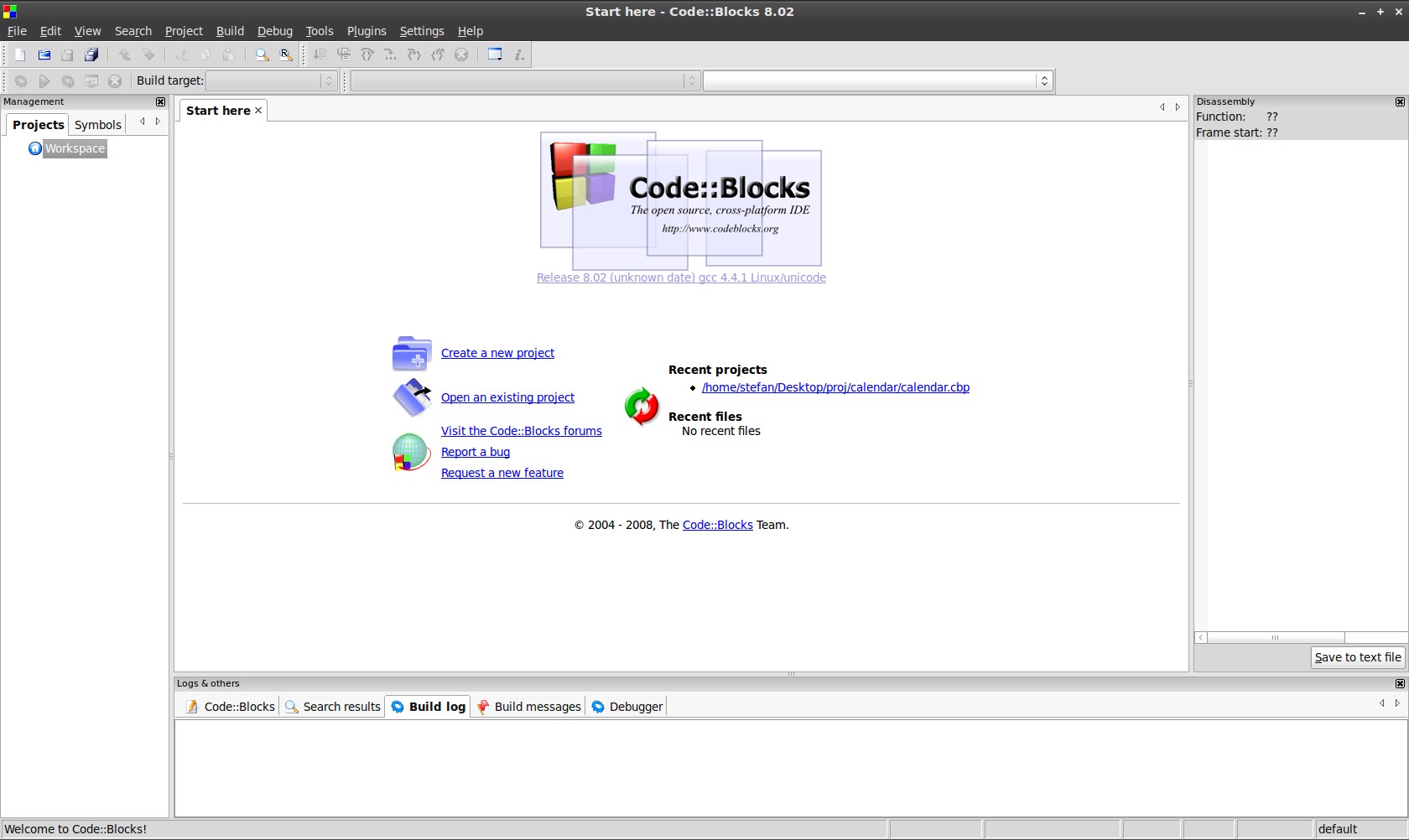Open the debugging windows toolbar icon
The height and width of the screenshot is (840, 1409).
point(495,55)
